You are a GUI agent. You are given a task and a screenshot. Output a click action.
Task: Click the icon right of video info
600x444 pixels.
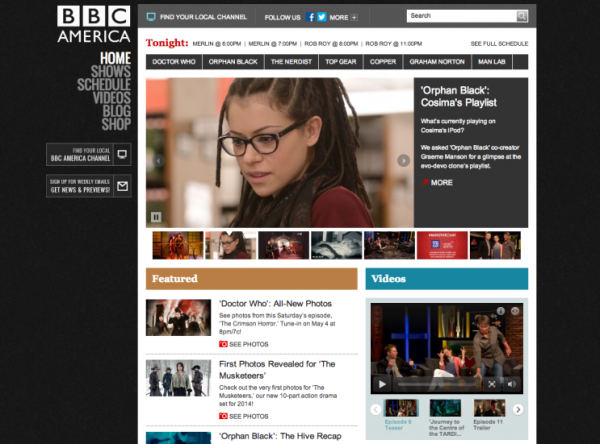point(515,311)
